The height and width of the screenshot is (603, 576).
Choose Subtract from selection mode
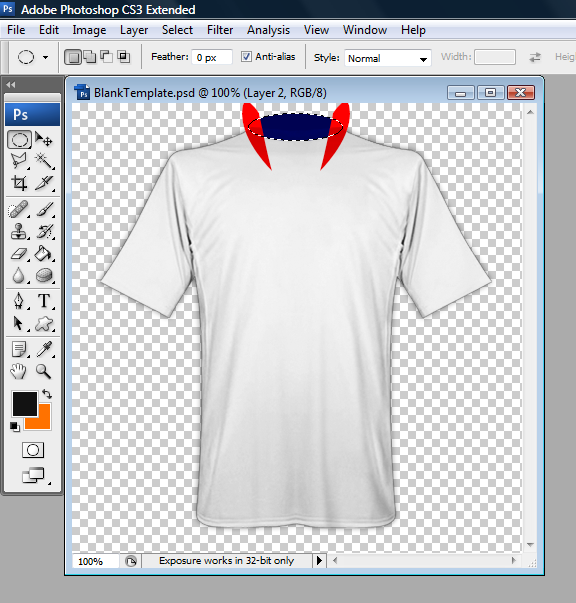107,57
